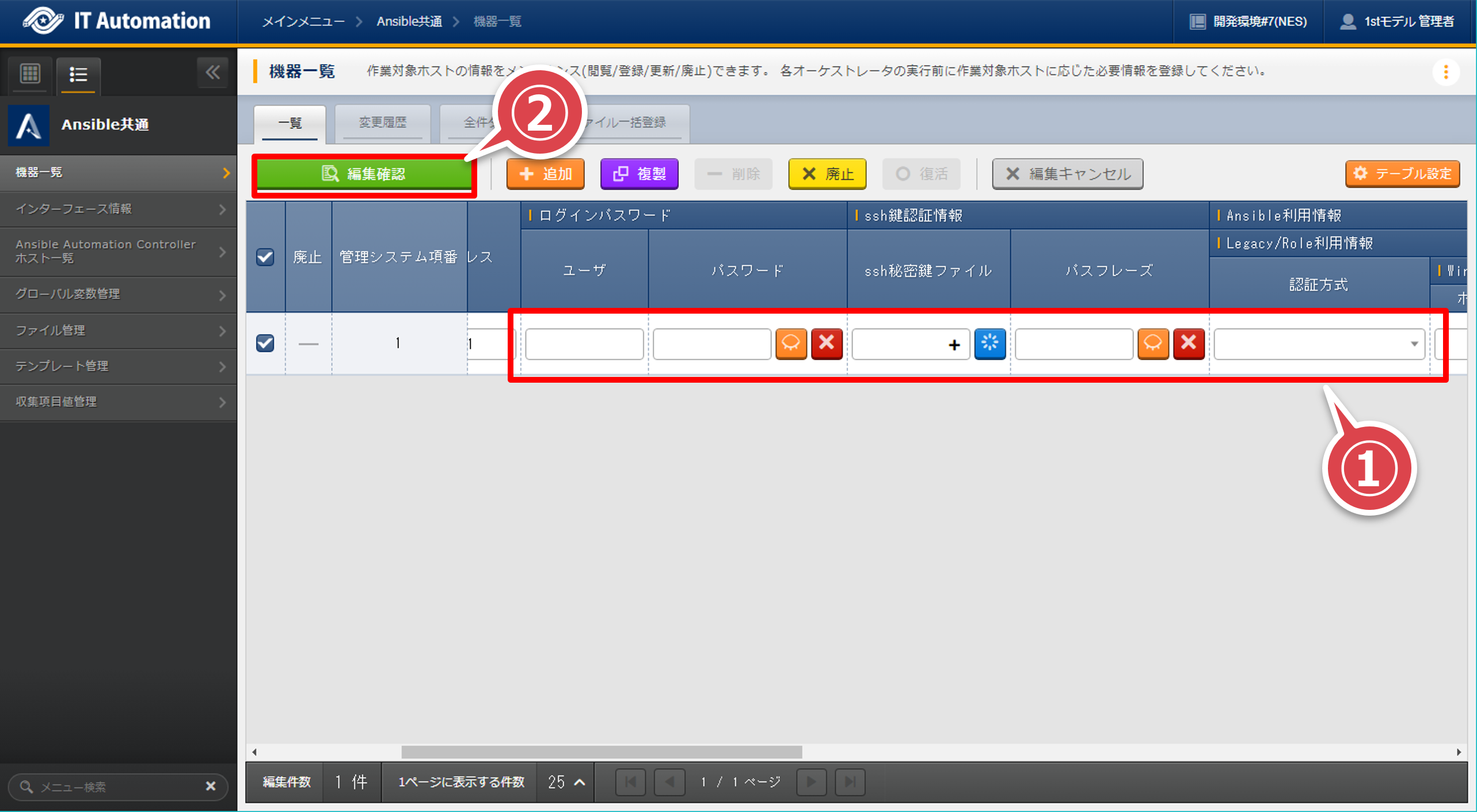
Task: Click the password reveal orange icon
Action: click(791, 344)
